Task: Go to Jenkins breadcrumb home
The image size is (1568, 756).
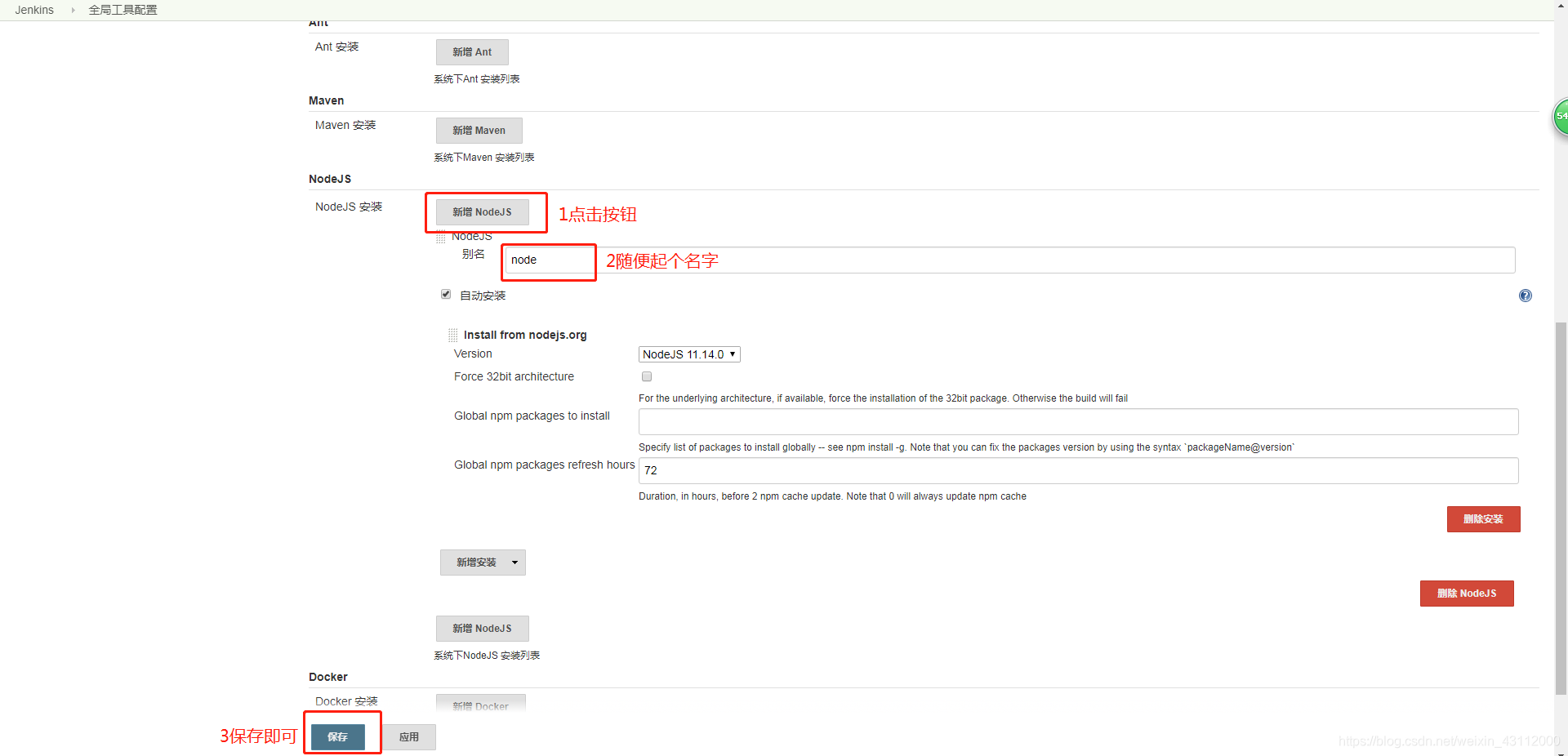Action: 34,10
